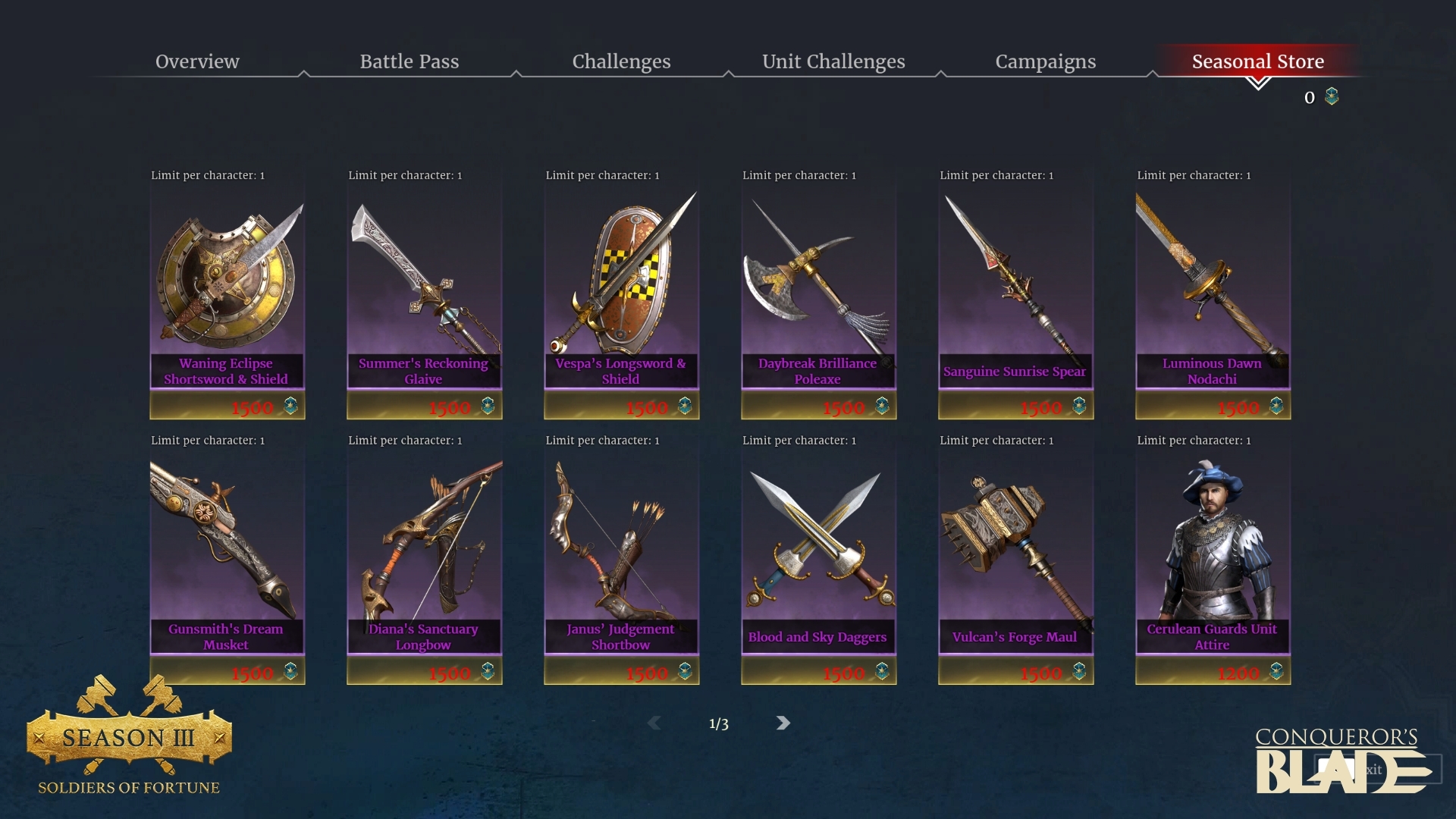Open the Challenges tab
This screenshot has height=819, width=1456.
tap(621, 61)
